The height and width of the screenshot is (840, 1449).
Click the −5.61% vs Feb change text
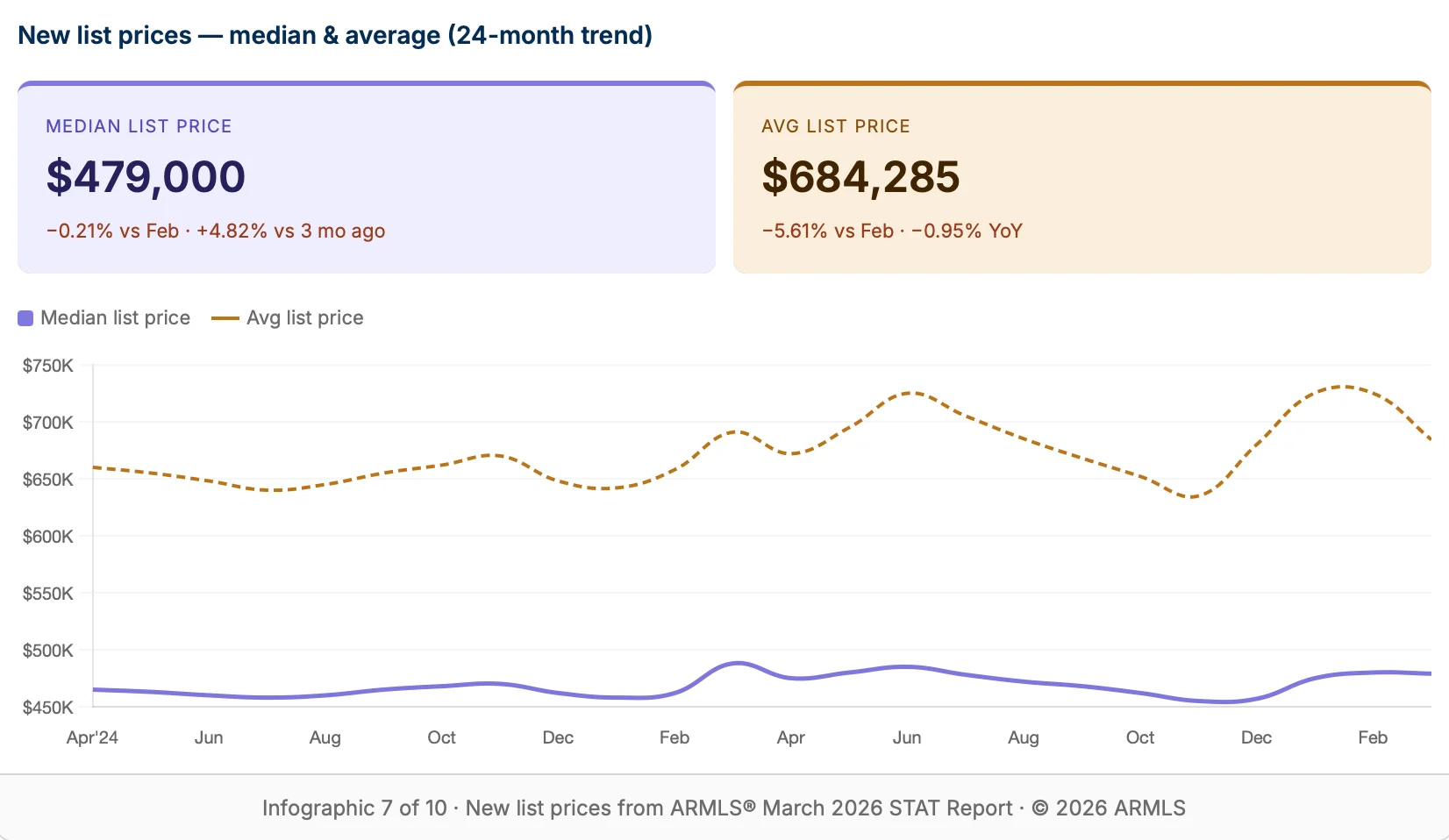pyautogui.click(x=827, y=231)
